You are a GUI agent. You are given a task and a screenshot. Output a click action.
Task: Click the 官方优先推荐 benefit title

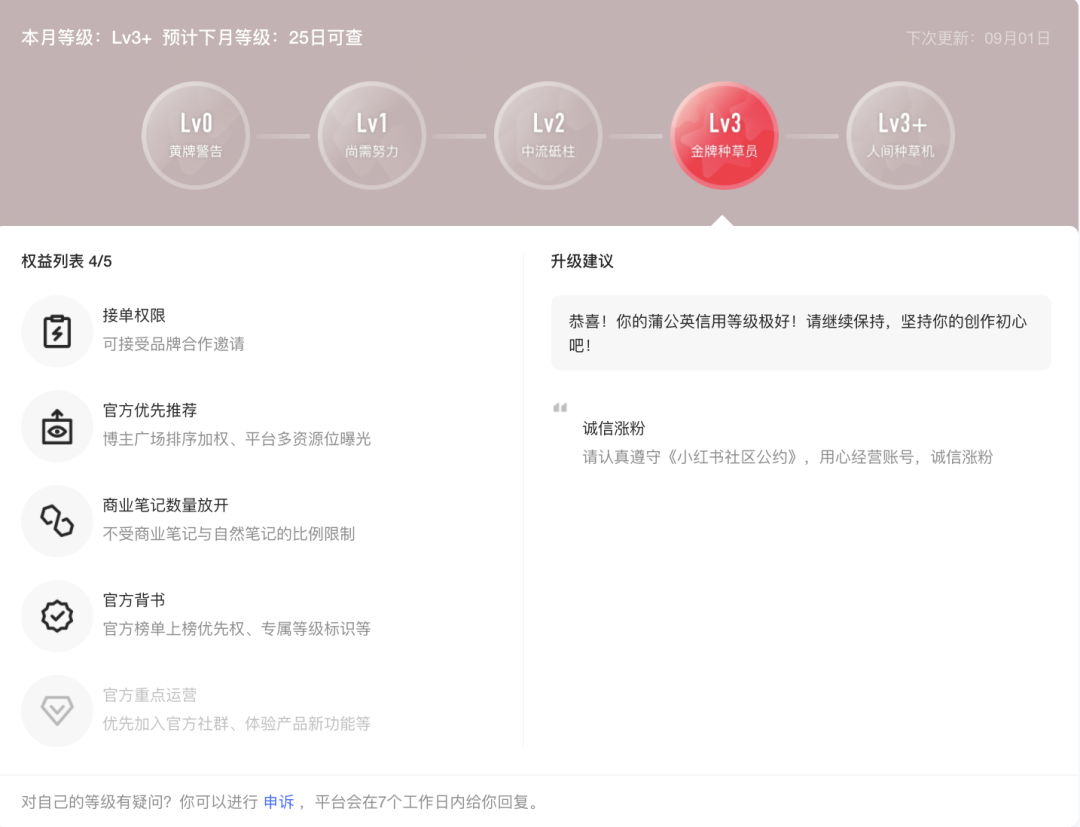click(x=150, y=411)
